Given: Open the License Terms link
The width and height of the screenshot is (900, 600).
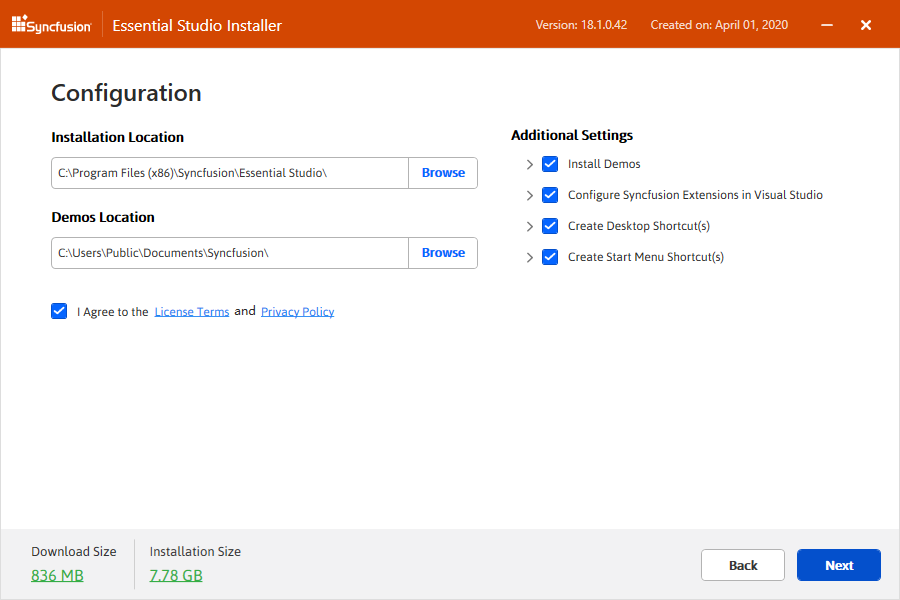Looking at the screenshot, I should coord(192,312).
